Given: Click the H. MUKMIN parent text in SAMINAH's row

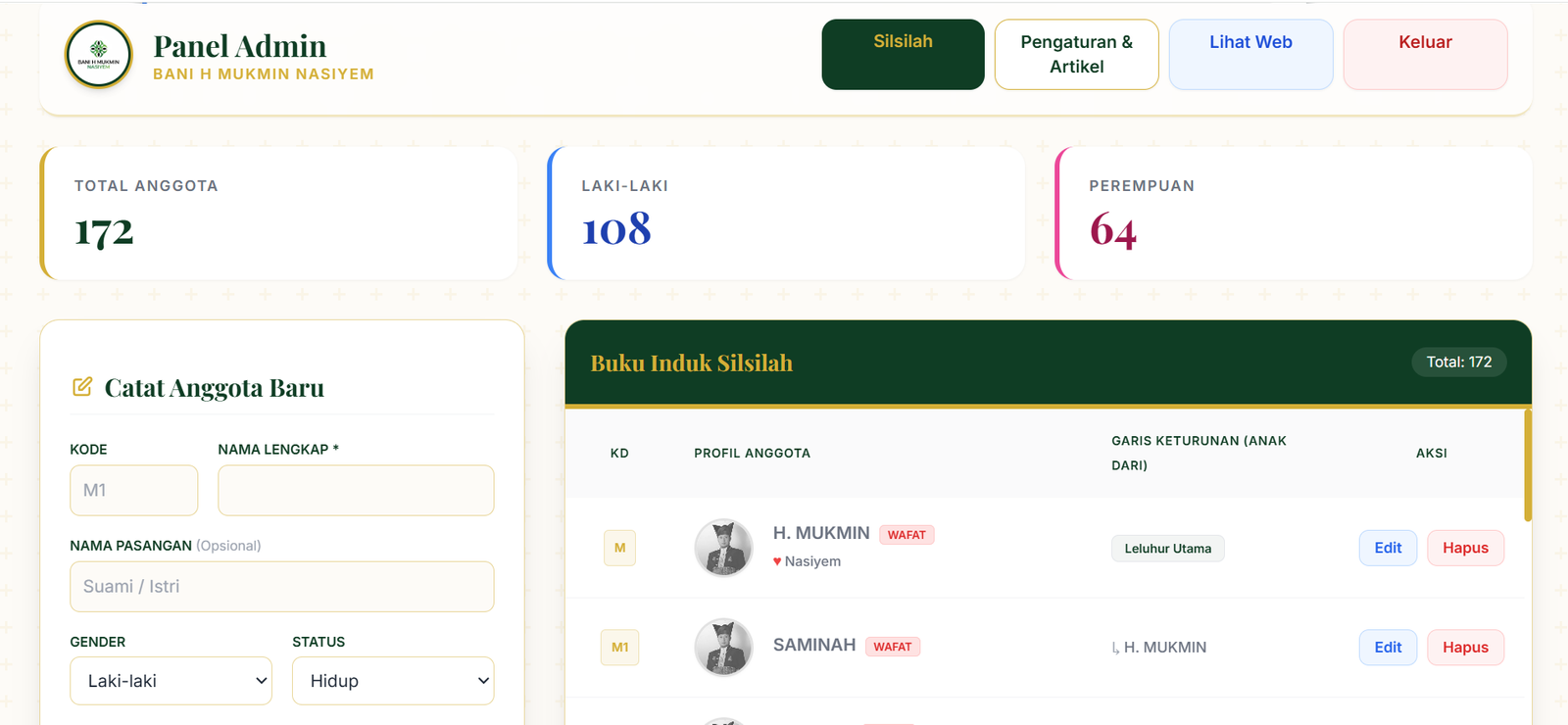Looking at the screenshot, I should coord(1164,648).
